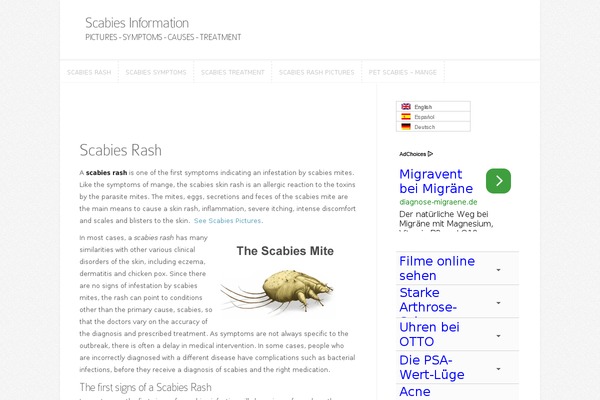Click the Spanish flag icon
The width and height of the screenshot is (600, 400).
point(406,116)
